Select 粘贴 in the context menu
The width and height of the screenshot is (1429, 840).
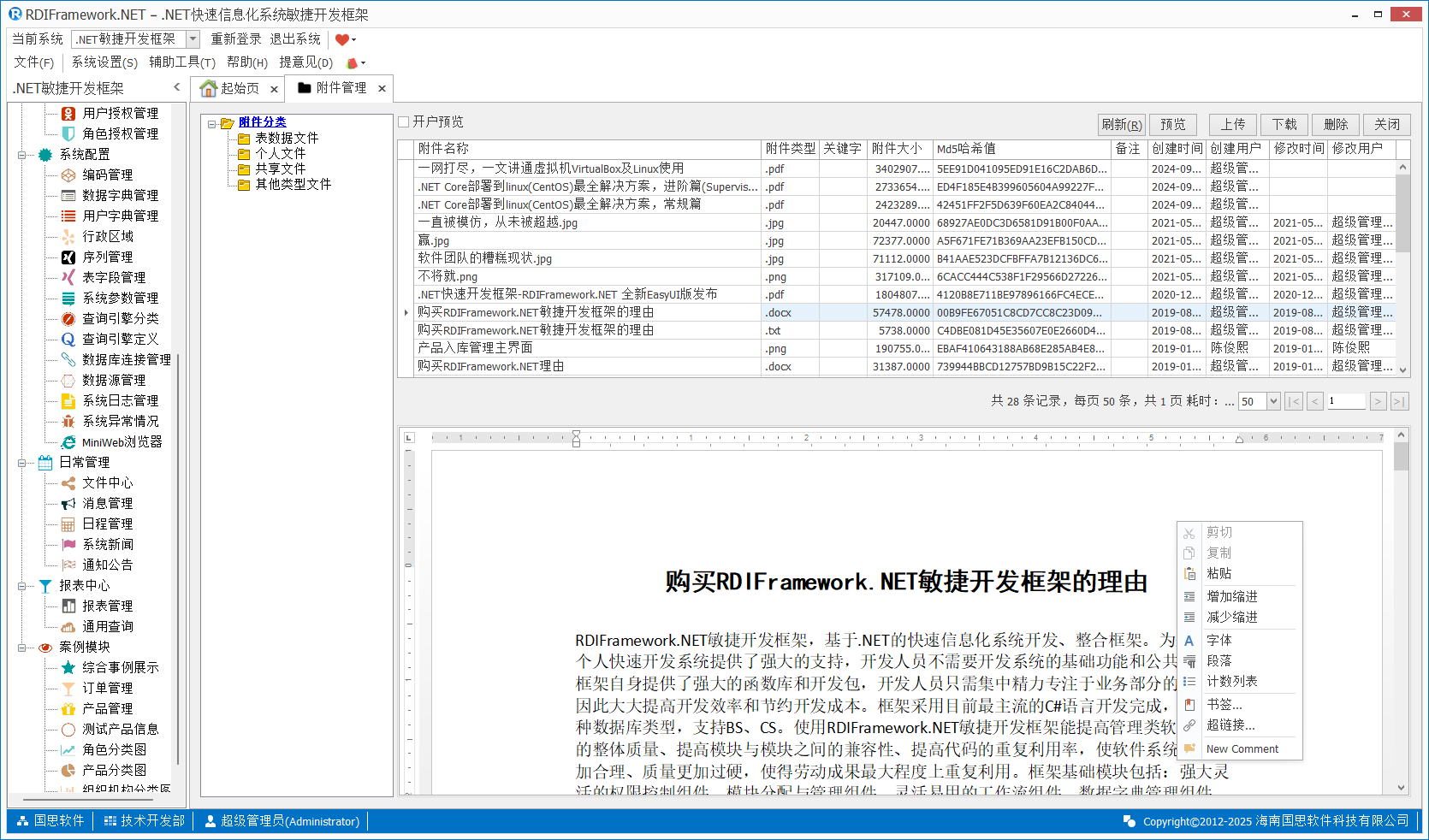tap(1219, 574)
